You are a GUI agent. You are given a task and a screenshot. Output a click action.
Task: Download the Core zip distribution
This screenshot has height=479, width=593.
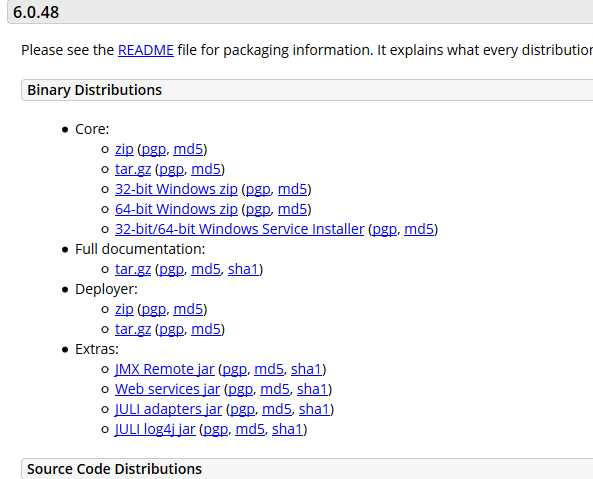[x=124, y=149]
